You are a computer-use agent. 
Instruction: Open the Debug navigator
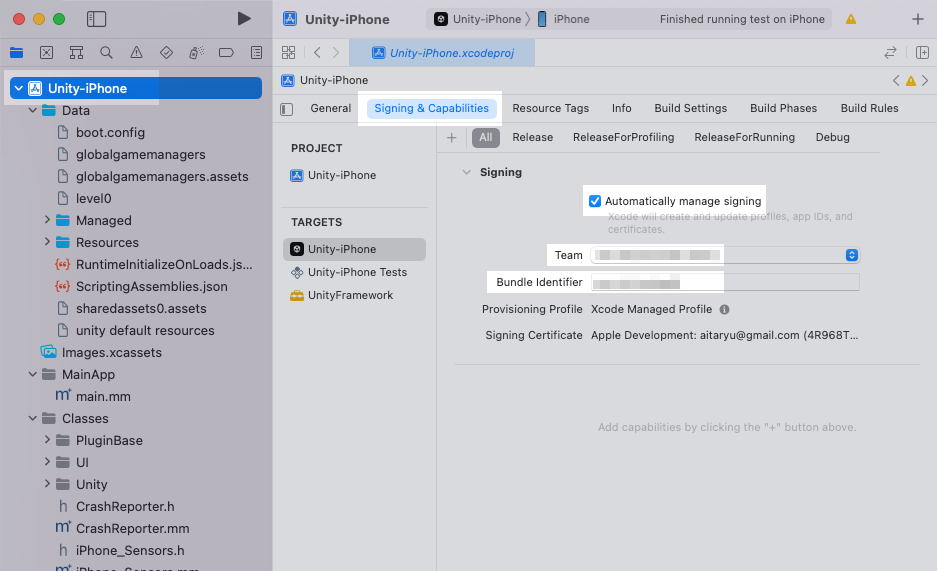pyautogui.click(x=196, y=53)
